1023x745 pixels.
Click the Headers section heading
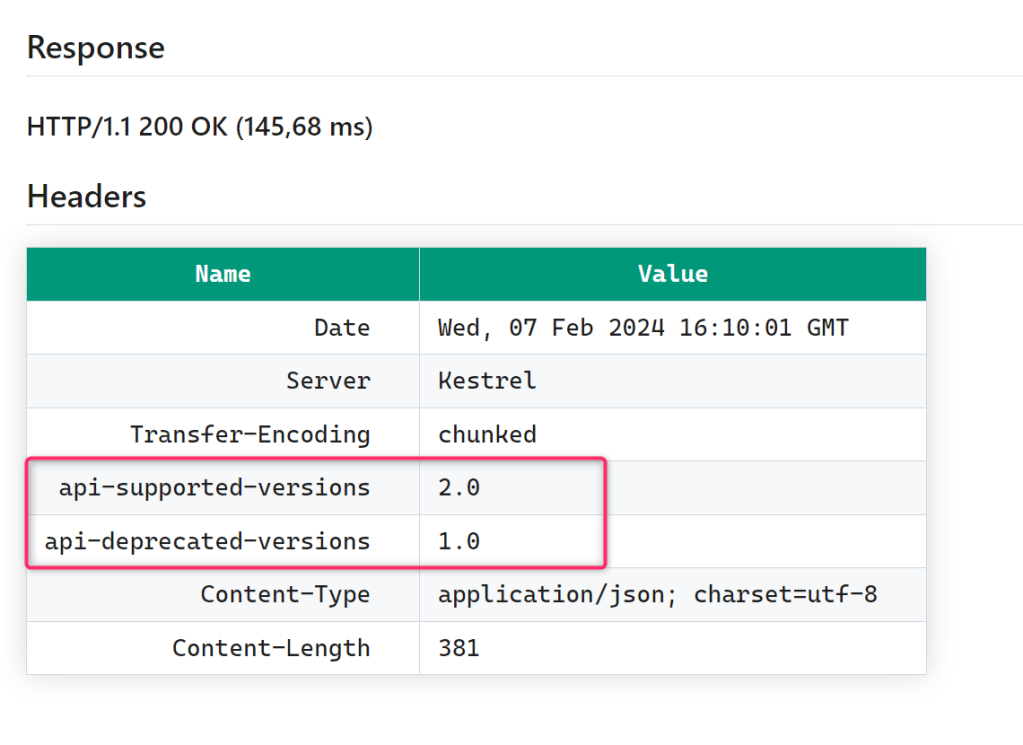[x=87, y=196]
